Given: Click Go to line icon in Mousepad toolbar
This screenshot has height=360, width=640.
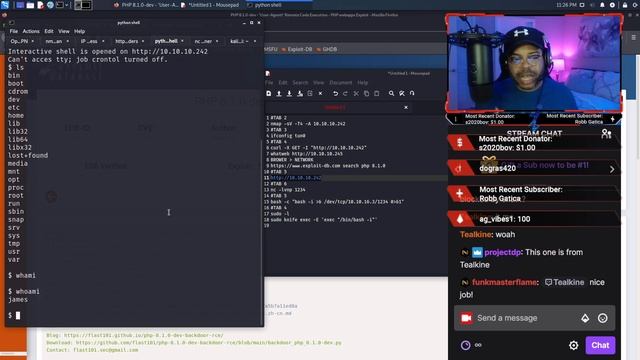Looking at the screenshot, I should click(x=412, y=93).
